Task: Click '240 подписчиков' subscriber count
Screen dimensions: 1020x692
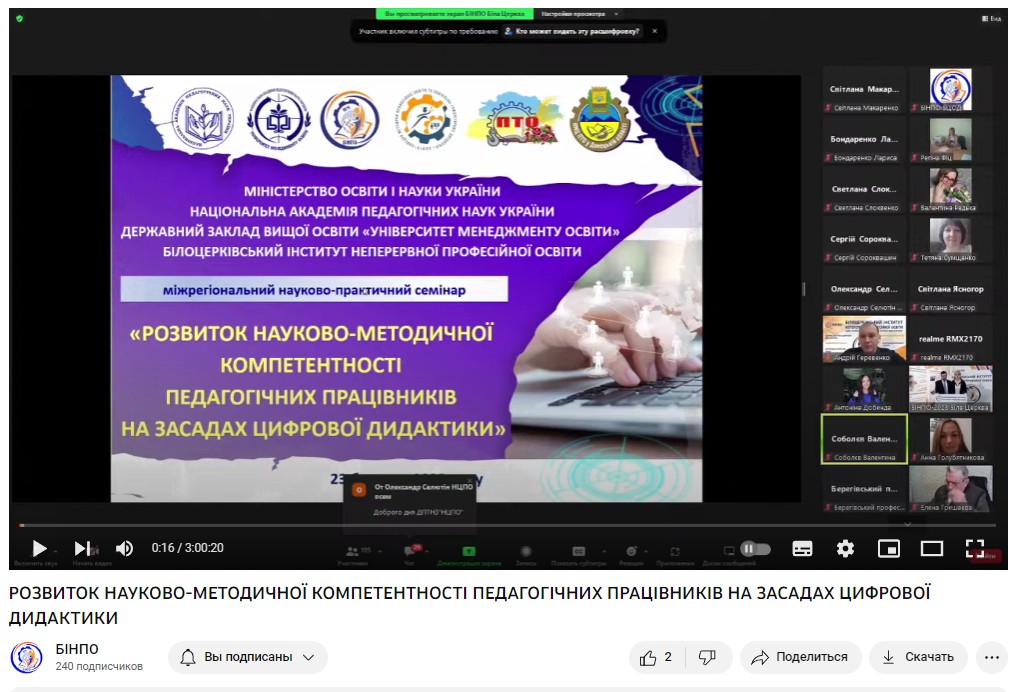Action: pyautogui.click(x=99, y=667)
